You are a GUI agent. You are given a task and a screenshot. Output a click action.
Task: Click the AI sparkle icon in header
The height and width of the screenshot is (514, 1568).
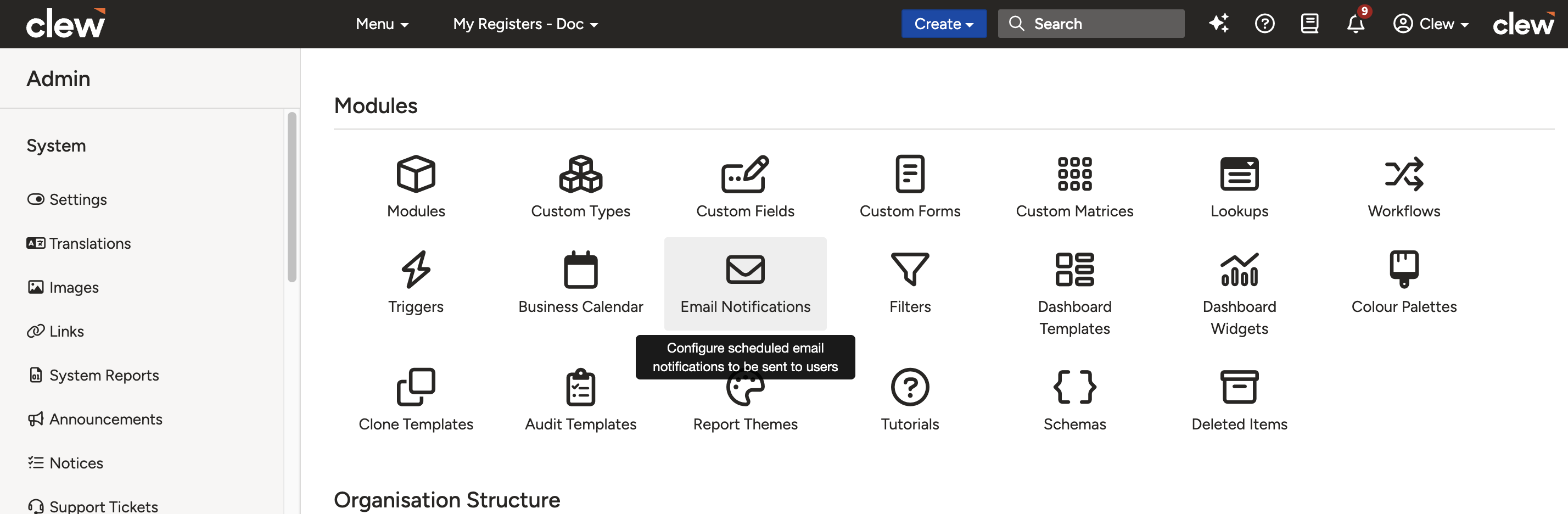tap(1219, 24)
